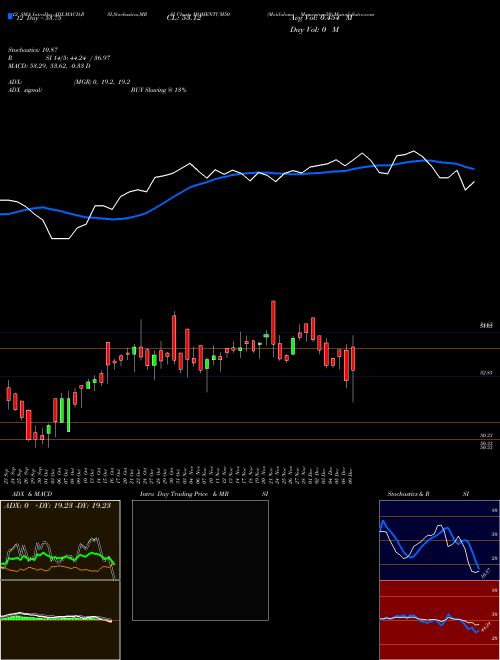
Task: Open the ADX indicator chart panel
Action: click(x=60, y=540)
